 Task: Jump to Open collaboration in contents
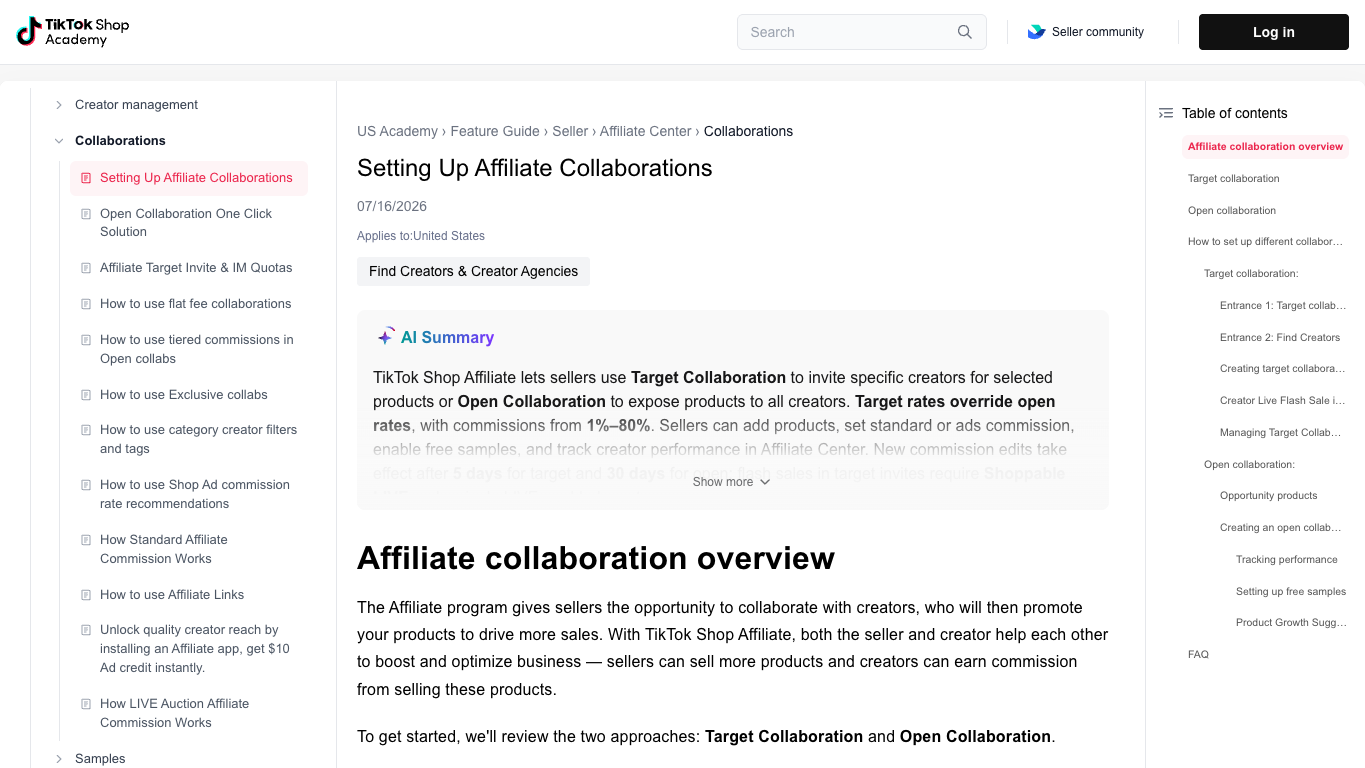click(1232, 211)
